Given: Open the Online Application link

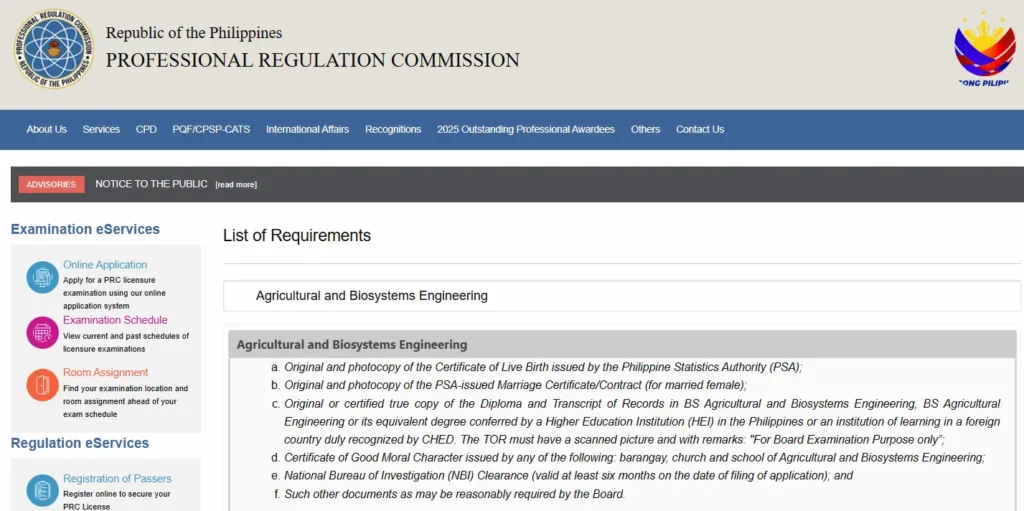Looking at the screenshot, I should (x=105, y=265).
